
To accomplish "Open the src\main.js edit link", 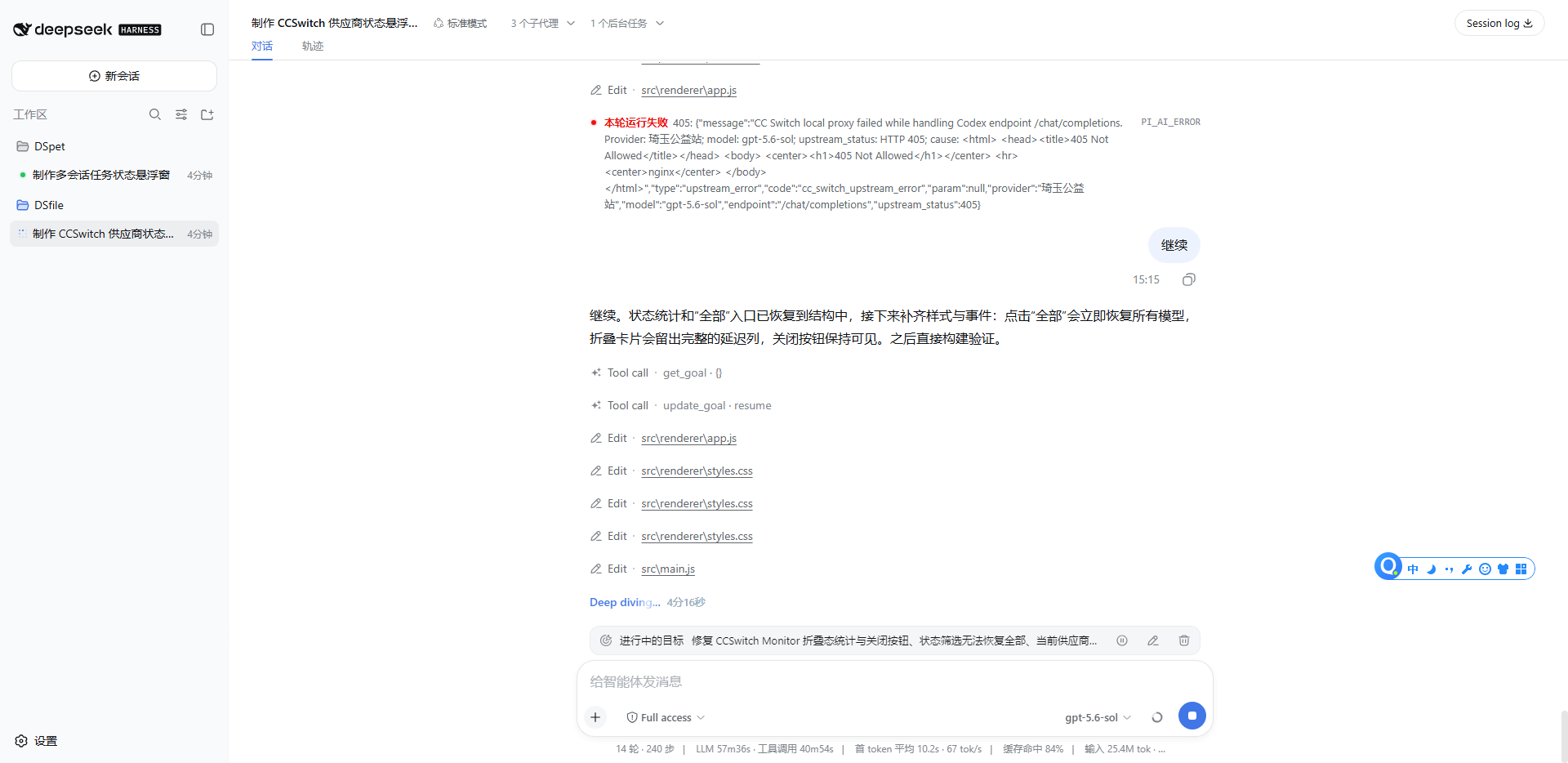I will (668, 569).
